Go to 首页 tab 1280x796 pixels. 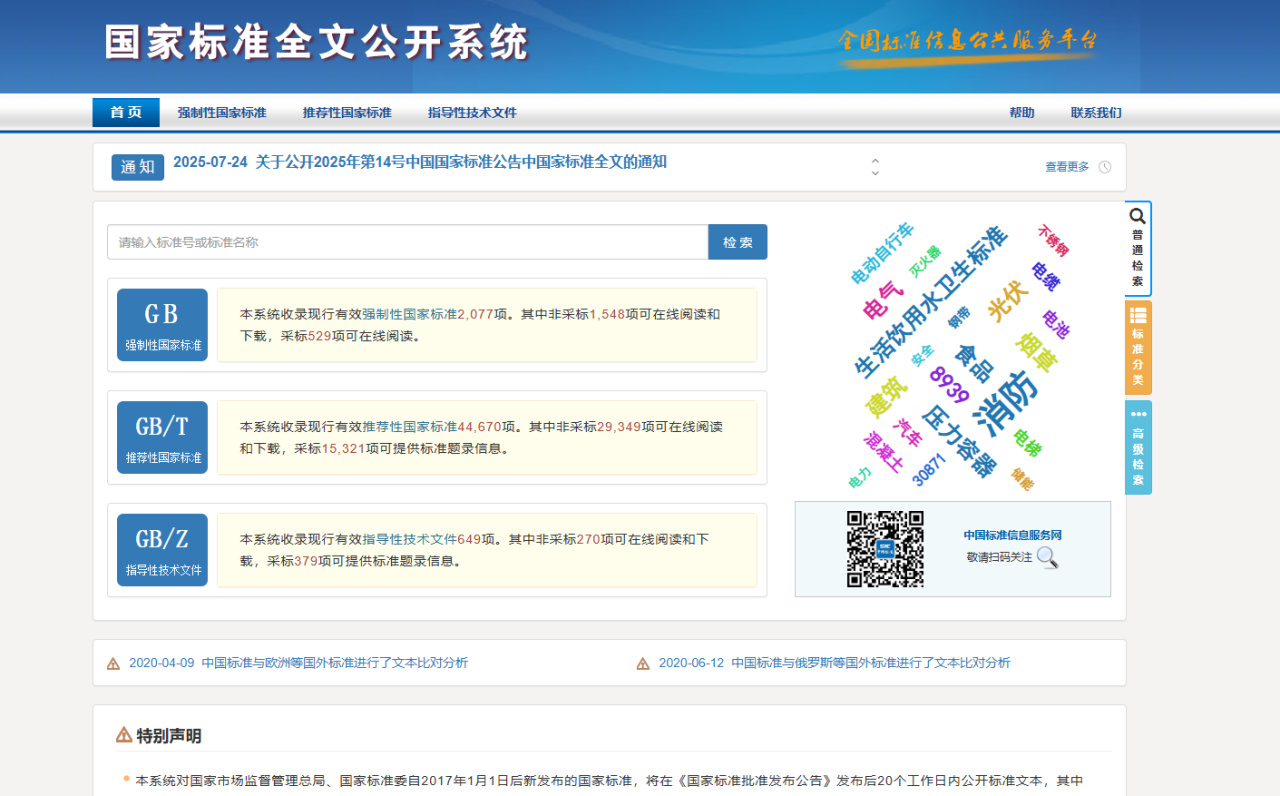click(x=126, y=112)
